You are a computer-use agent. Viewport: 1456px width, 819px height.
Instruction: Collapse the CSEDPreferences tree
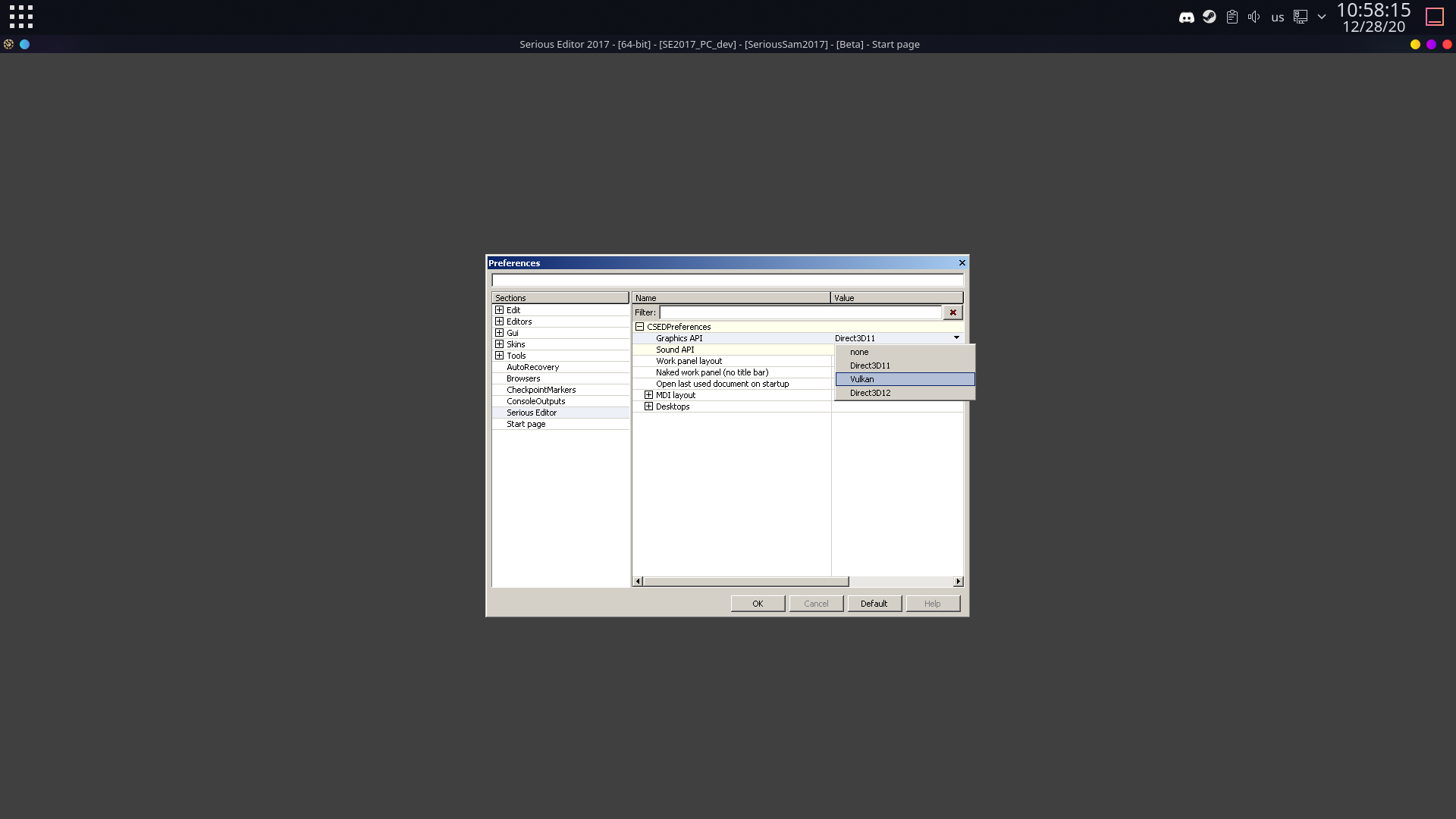[640, 326]
